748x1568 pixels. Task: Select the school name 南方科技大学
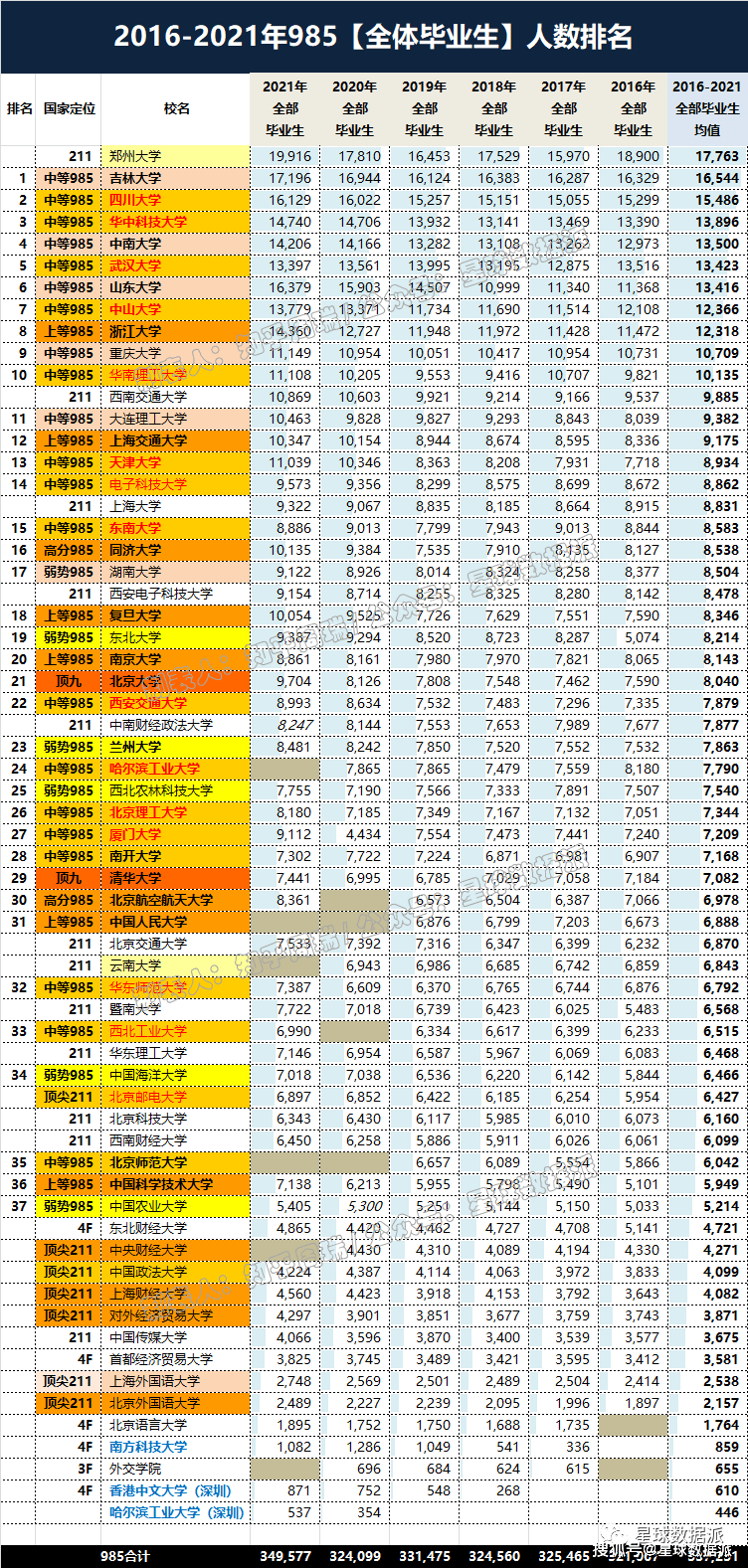(148, 1447)
